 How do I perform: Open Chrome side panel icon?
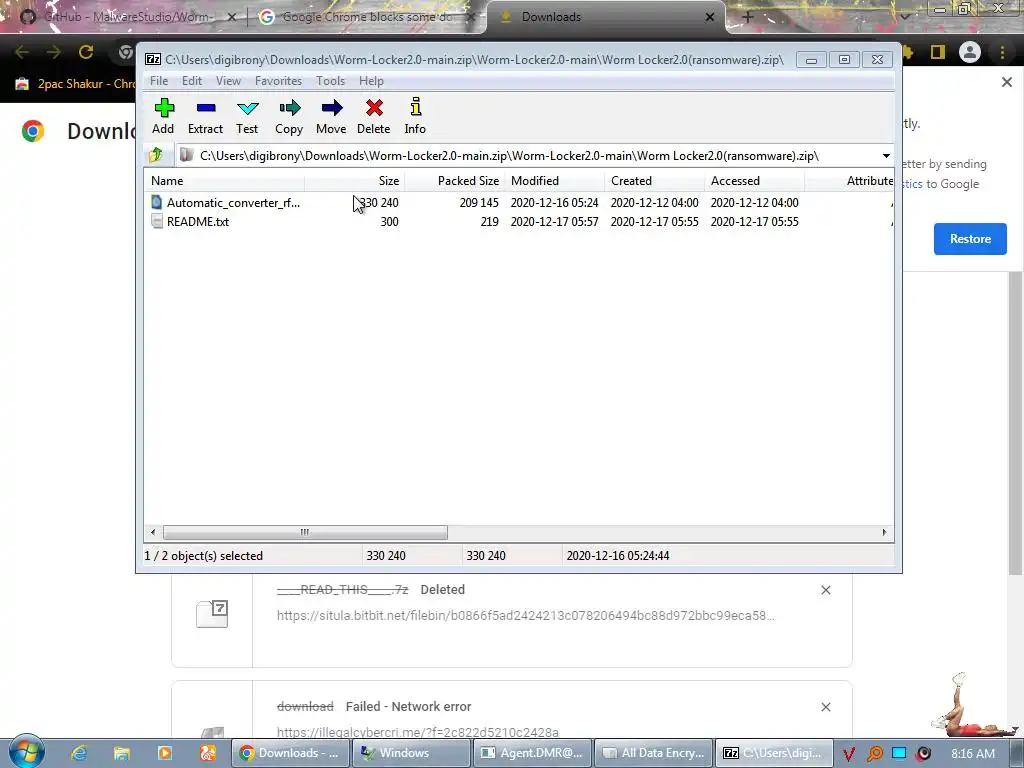tap(938, 52)
